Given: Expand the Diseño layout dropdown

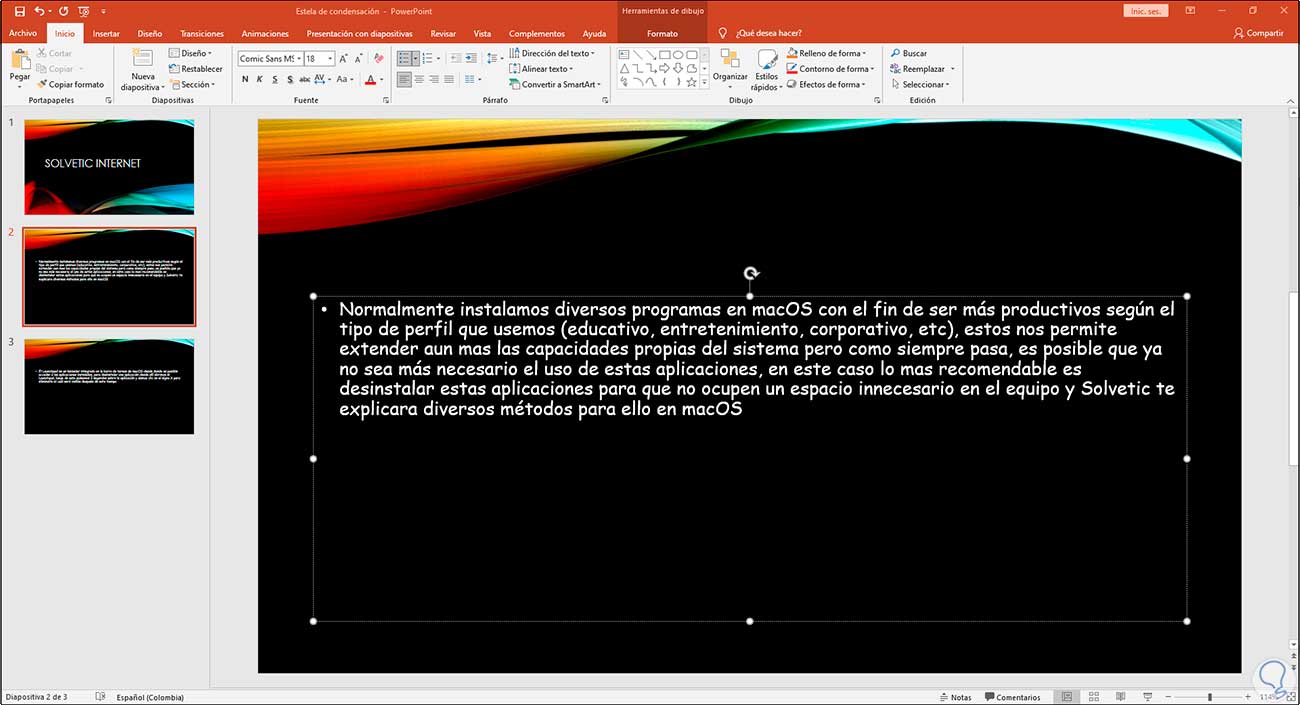Looking at the screenshot, I should [190, 53].
